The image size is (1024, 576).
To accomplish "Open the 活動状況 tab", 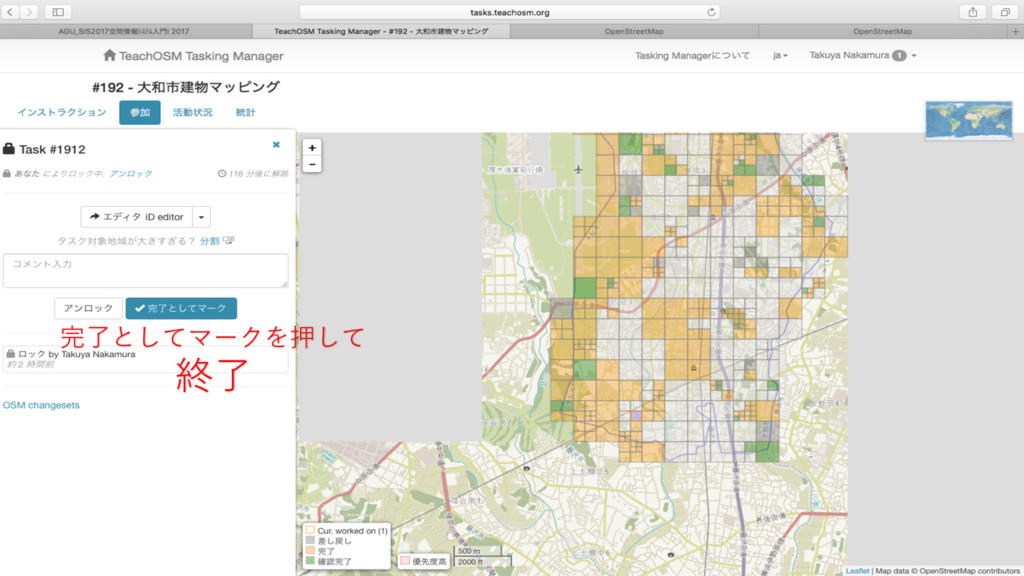I will [x=192, y=113].
